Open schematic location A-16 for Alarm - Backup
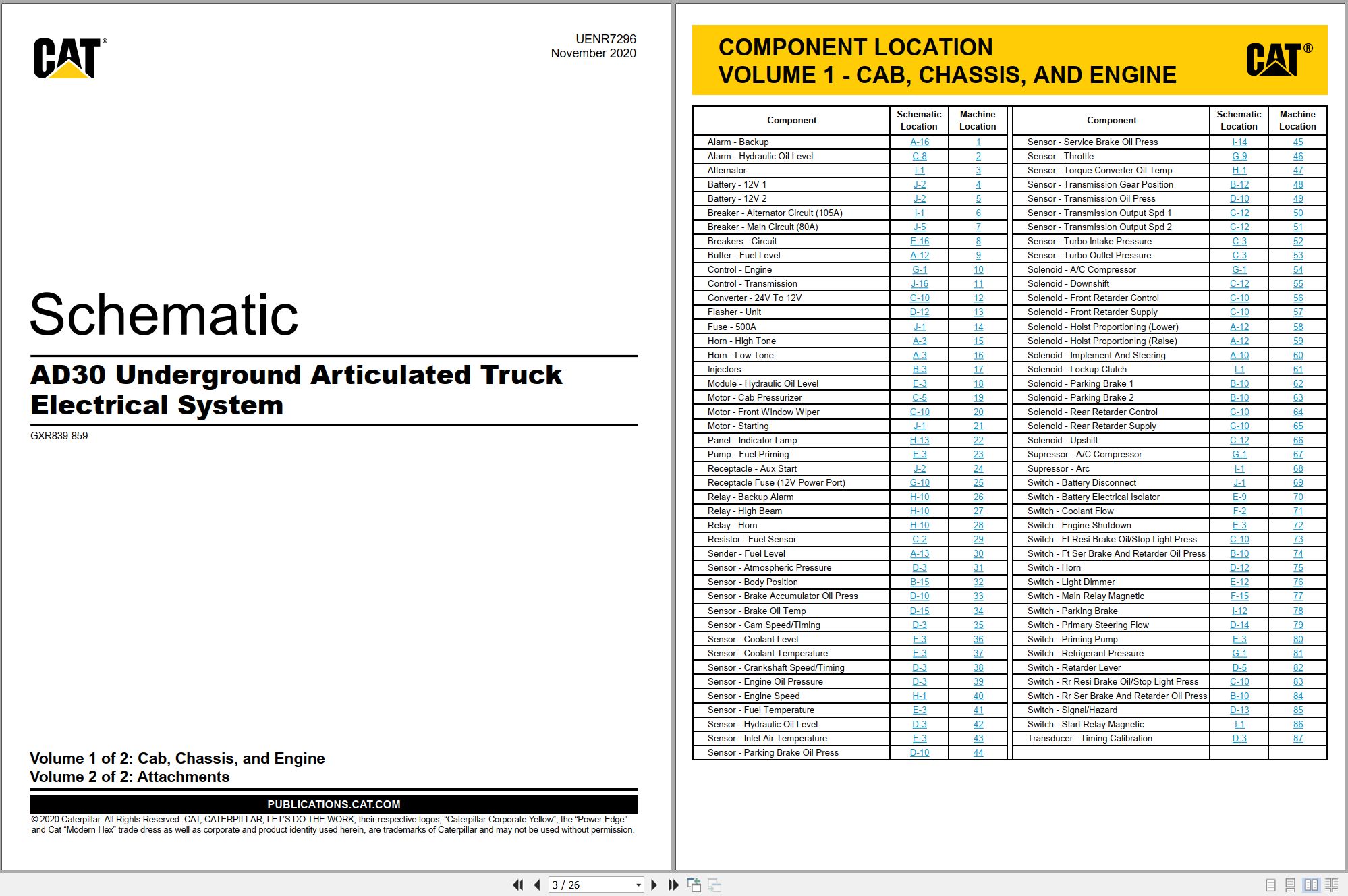1348x896 pixels. [x=920, y=142]
